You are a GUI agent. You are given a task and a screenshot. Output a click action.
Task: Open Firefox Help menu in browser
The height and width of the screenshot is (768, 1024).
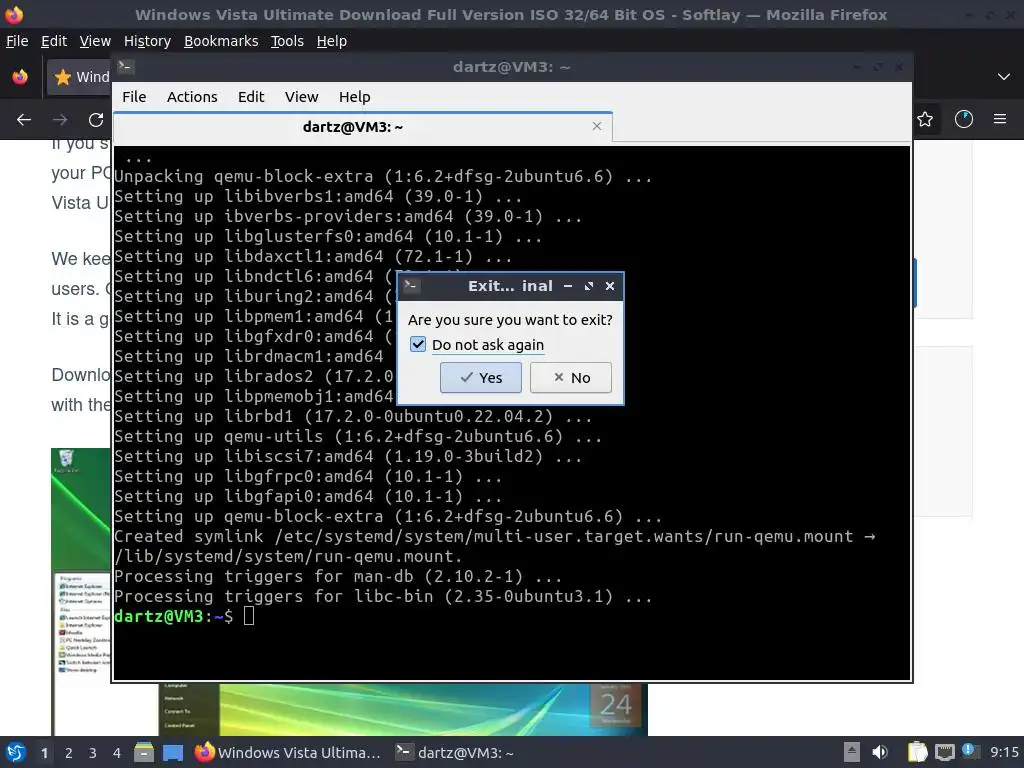point(332,41)
